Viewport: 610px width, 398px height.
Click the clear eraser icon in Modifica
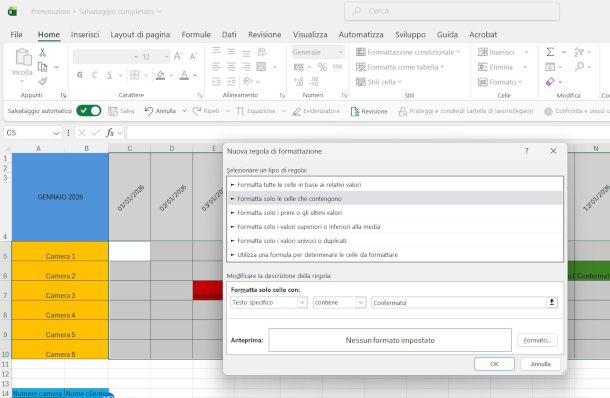click(x=550, y=82)
